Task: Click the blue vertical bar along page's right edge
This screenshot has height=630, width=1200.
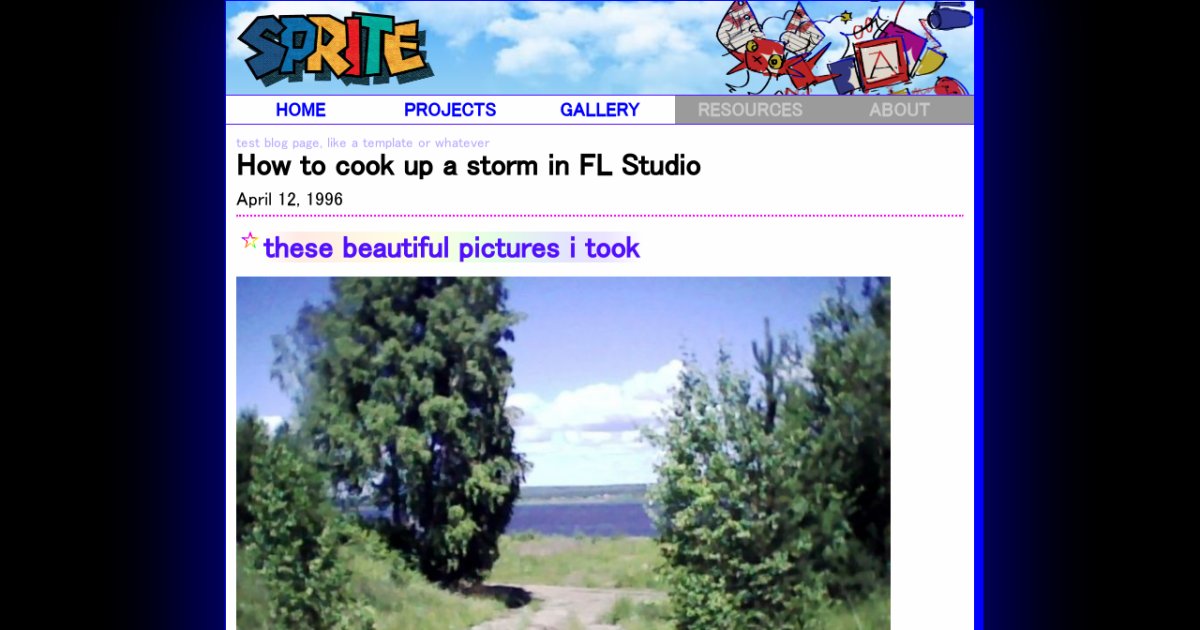Action: point(979,315)
